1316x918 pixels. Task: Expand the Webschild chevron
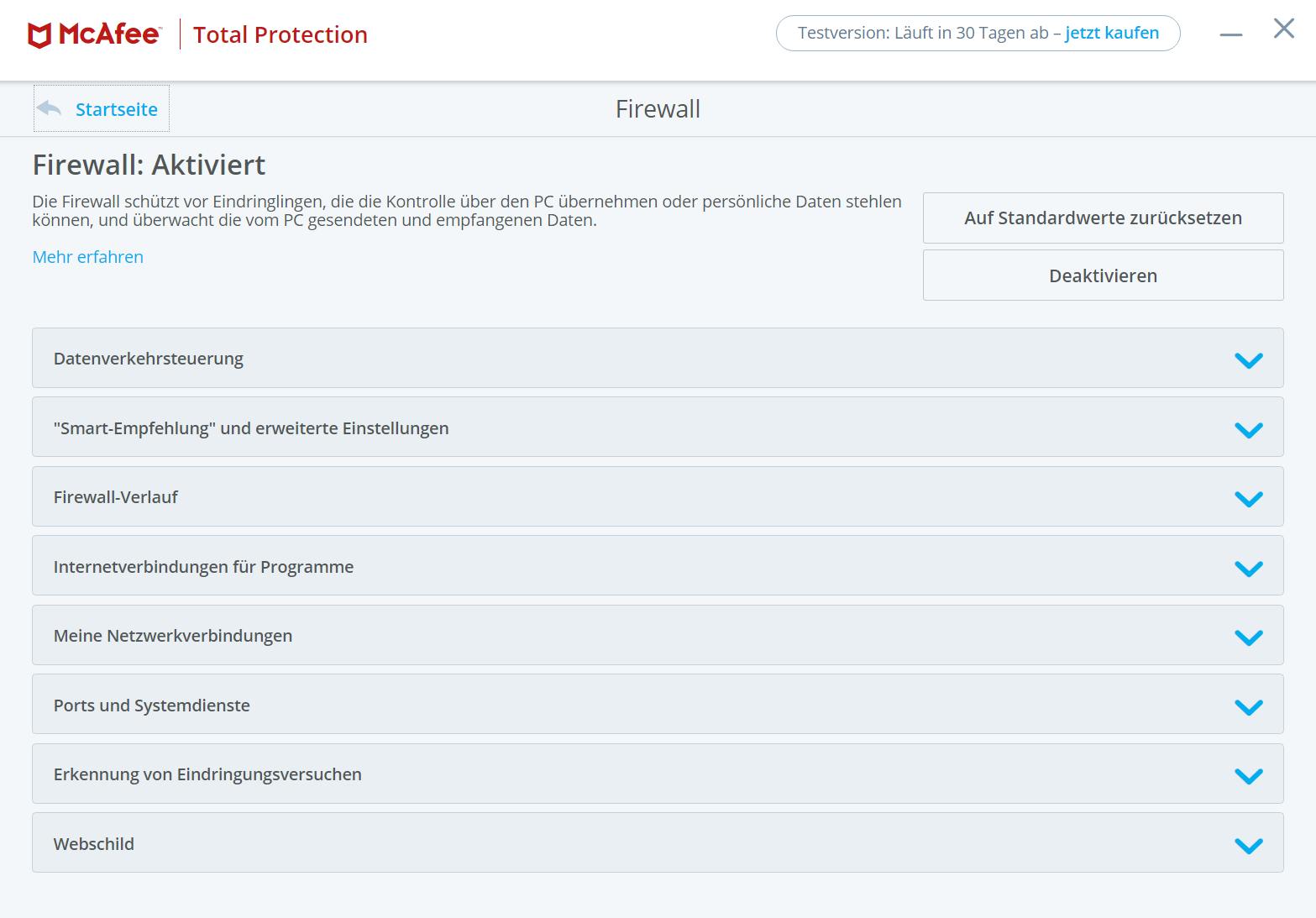[1249, 846]
